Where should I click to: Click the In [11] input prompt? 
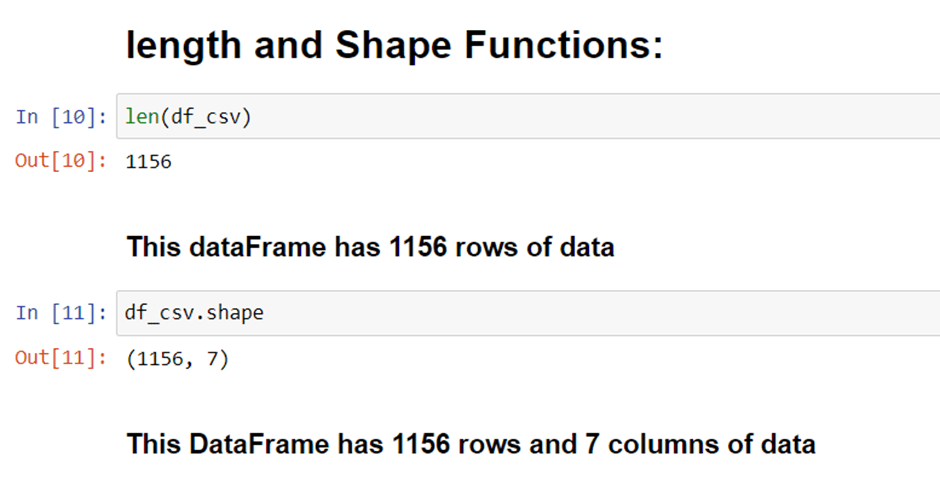coord(61,312)
